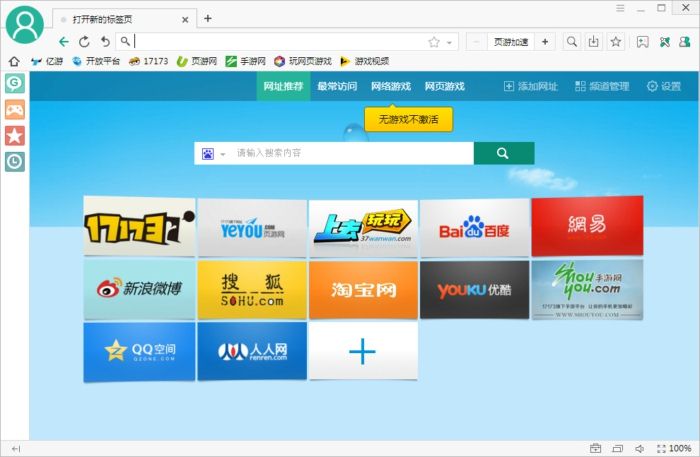Click the magnifier icon in address bar
The width and height of the screenshot is (700, 457).
125,42
